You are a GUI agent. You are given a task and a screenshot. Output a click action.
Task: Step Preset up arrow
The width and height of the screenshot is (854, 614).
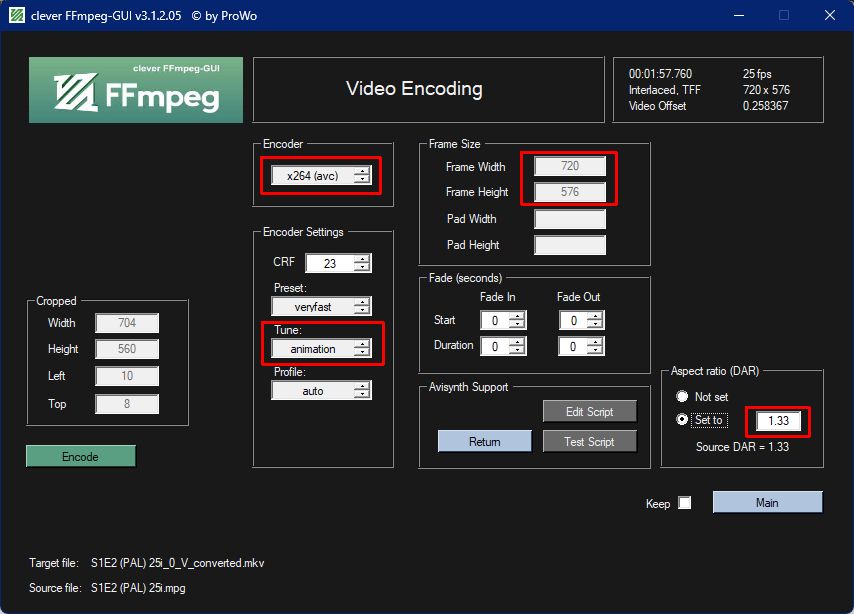click(362, 302)
